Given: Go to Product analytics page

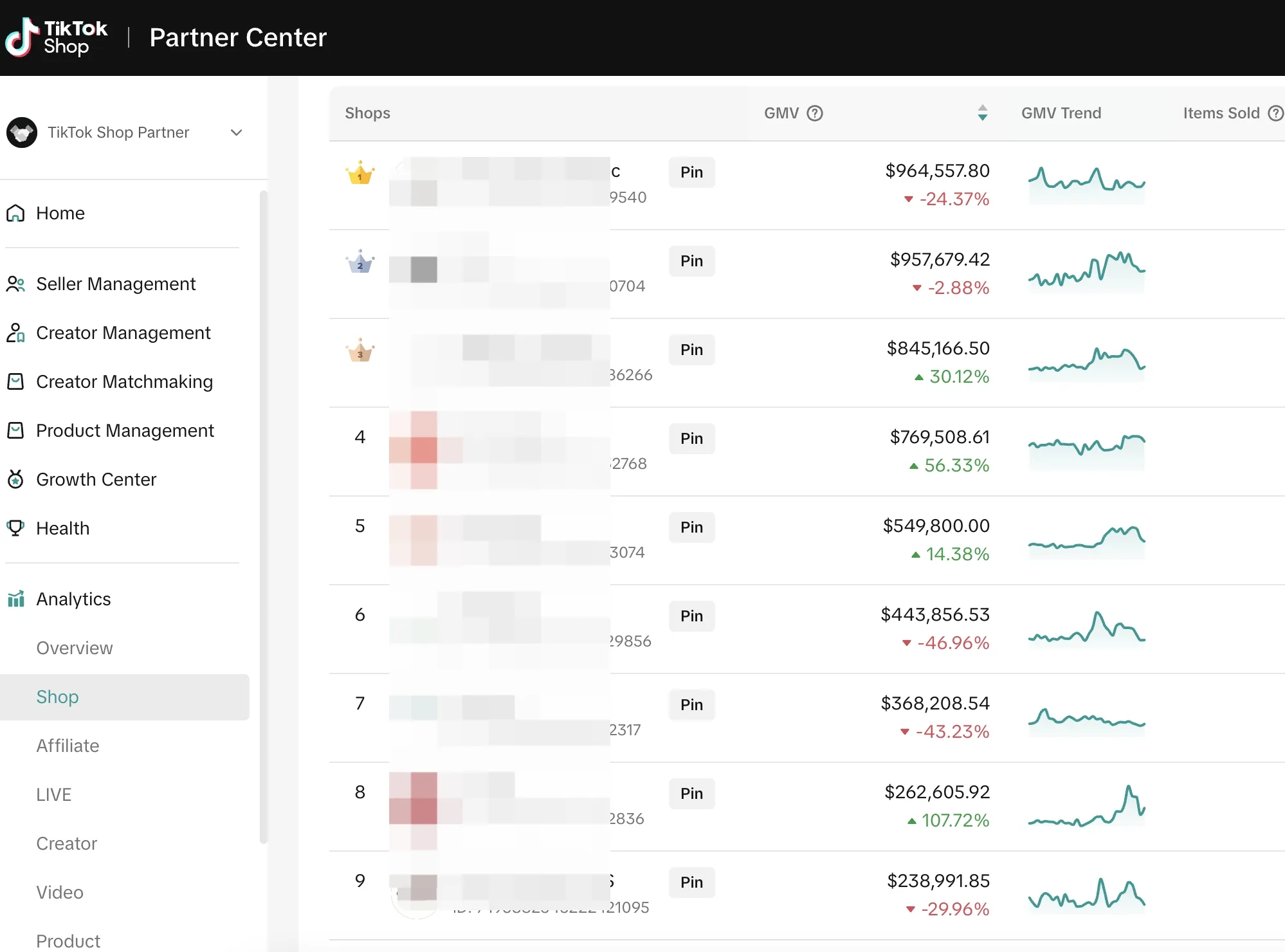Looking at the screenshot, I should pyautogui.click(x=68, y=941).
